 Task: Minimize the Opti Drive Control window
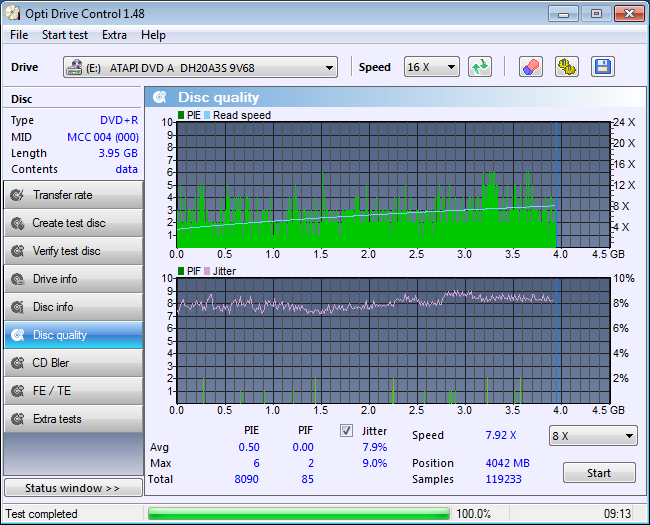click(x=563, y=14)
